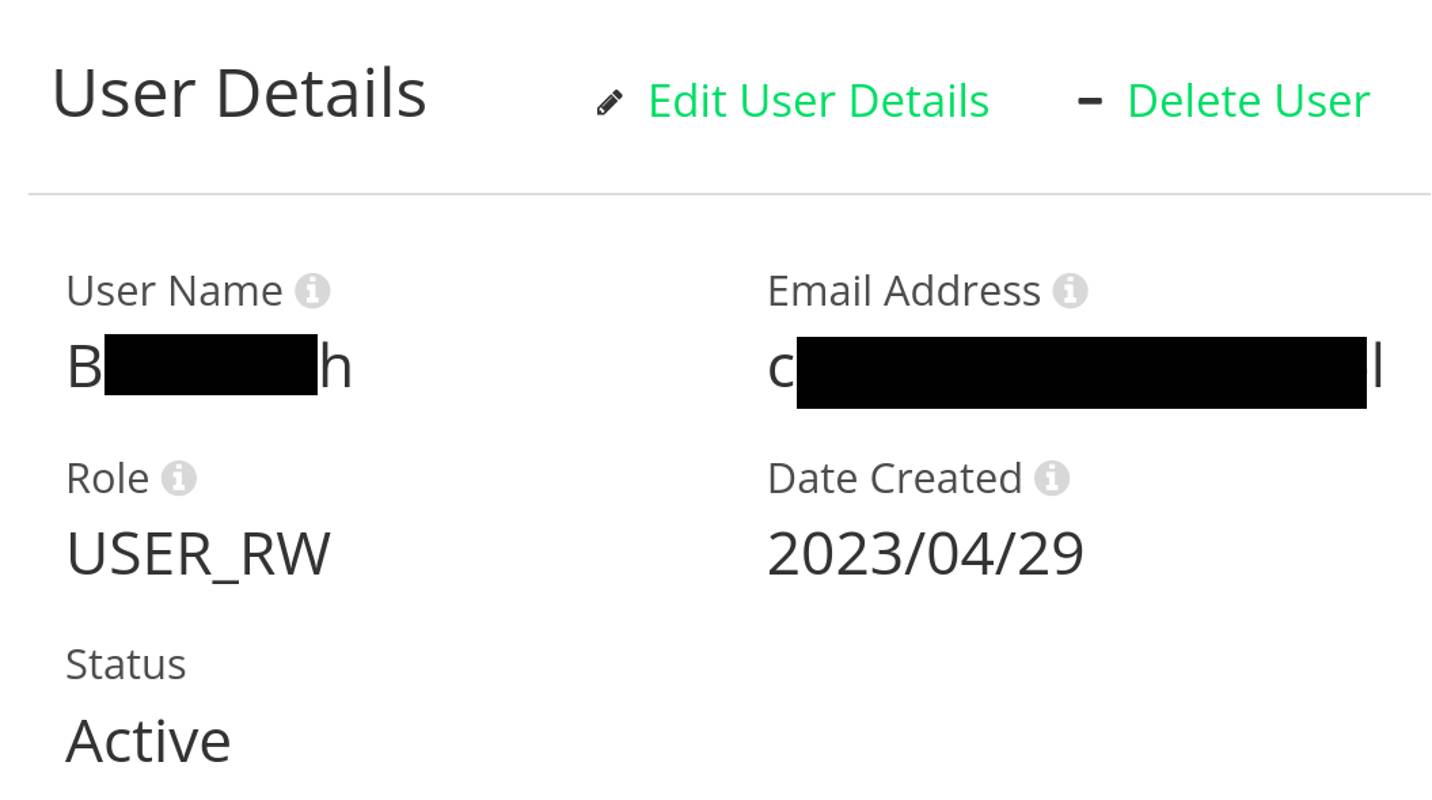Click the date 2023/04/29
The height and width of the screenshot is (800, 1432).
pyautogui.click(x=925, y=554)
